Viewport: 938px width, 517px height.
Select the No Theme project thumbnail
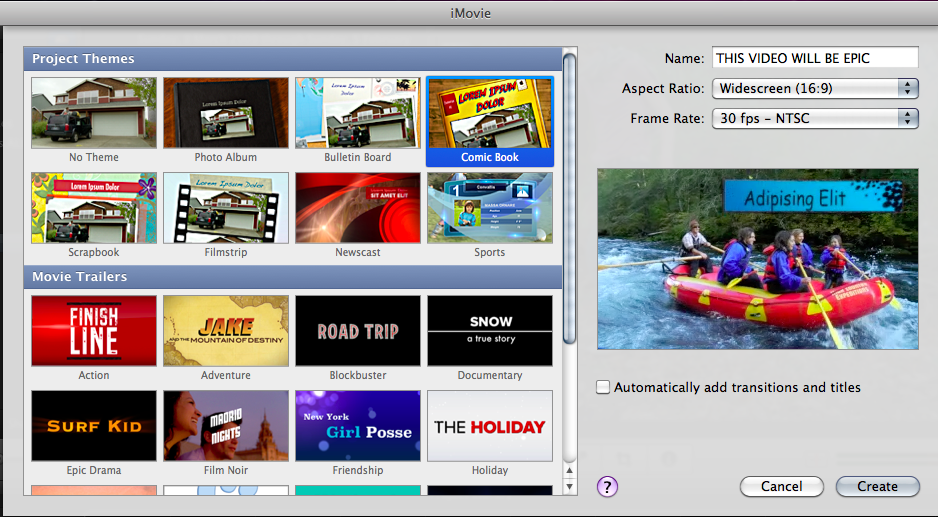tap(94, 113)
